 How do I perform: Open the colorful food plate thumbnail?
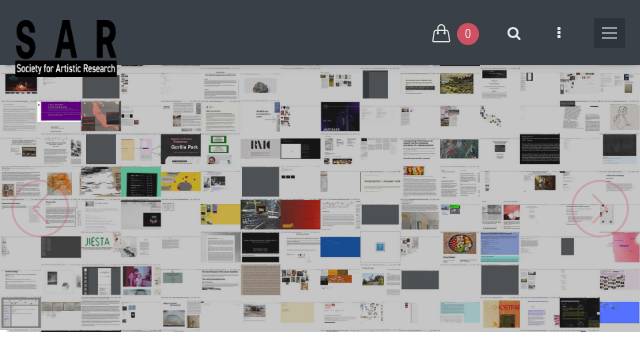460,243
